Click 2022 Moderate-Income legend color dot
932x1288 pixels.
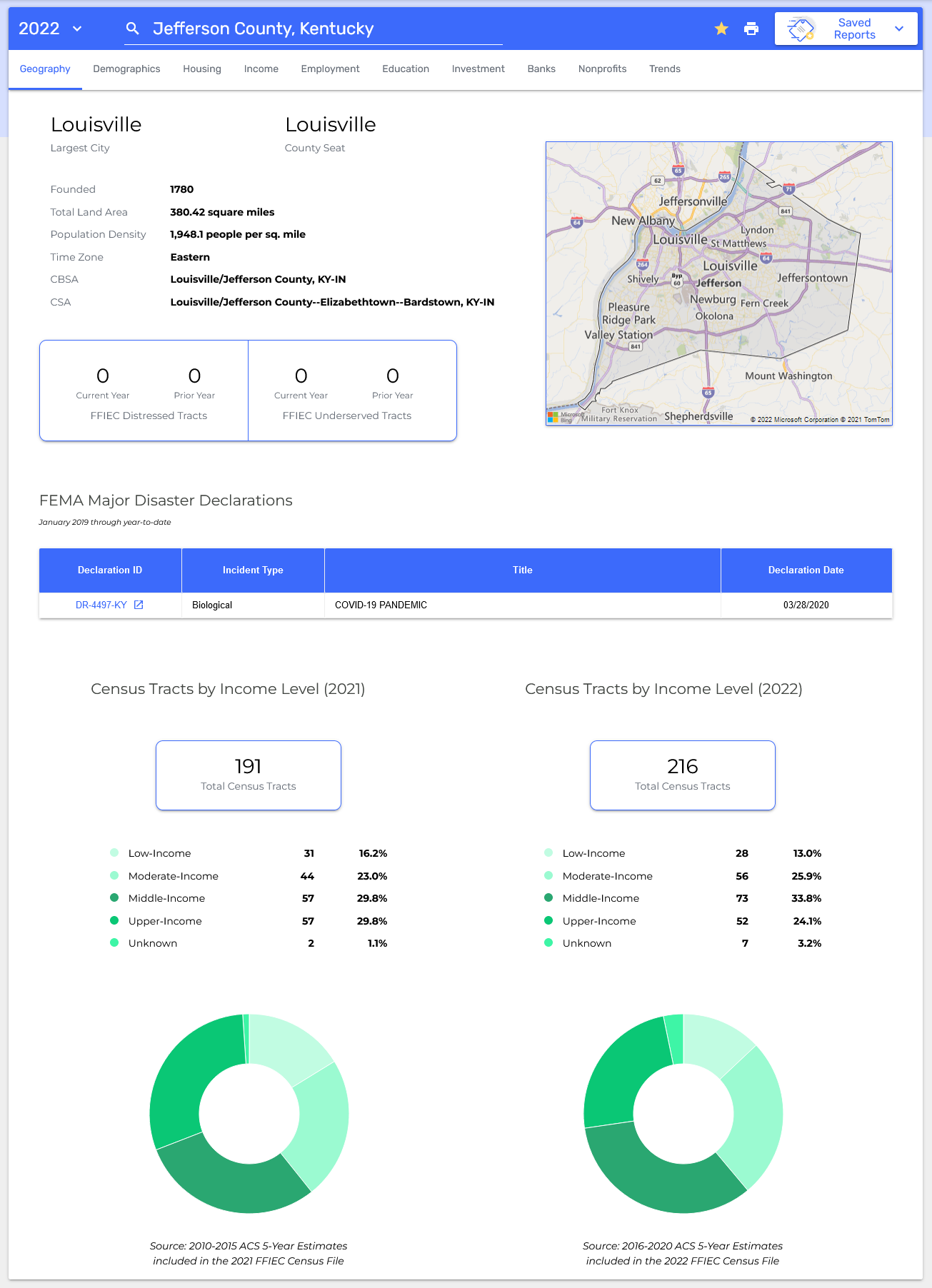[548, 875]
